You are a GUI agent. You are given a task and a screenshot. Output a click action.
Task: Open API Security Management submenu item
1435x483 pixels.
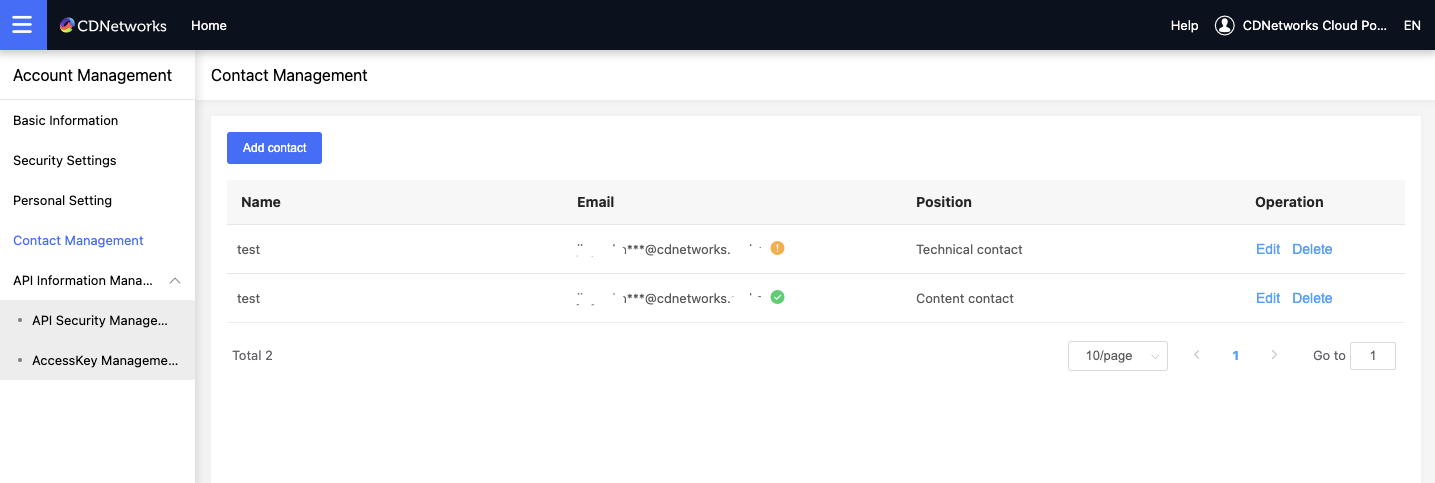click(100, 320)
